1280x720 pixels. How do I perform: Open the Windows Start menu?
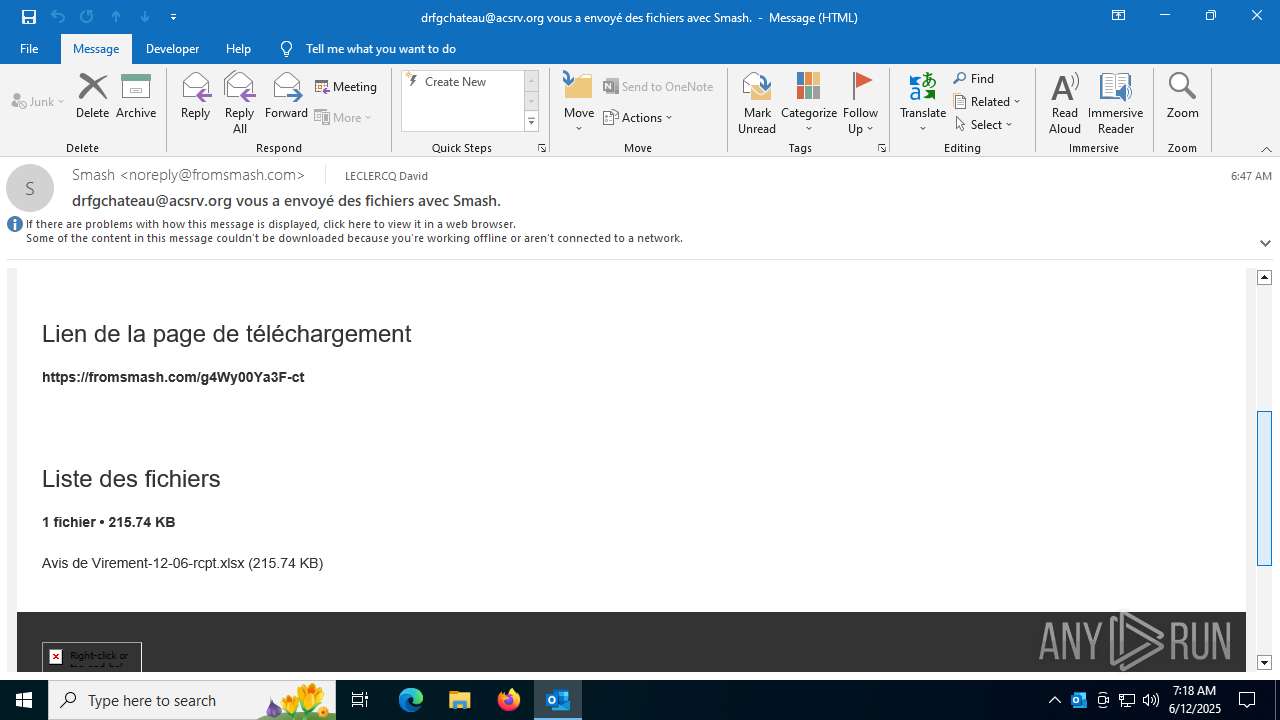[24, 700]
